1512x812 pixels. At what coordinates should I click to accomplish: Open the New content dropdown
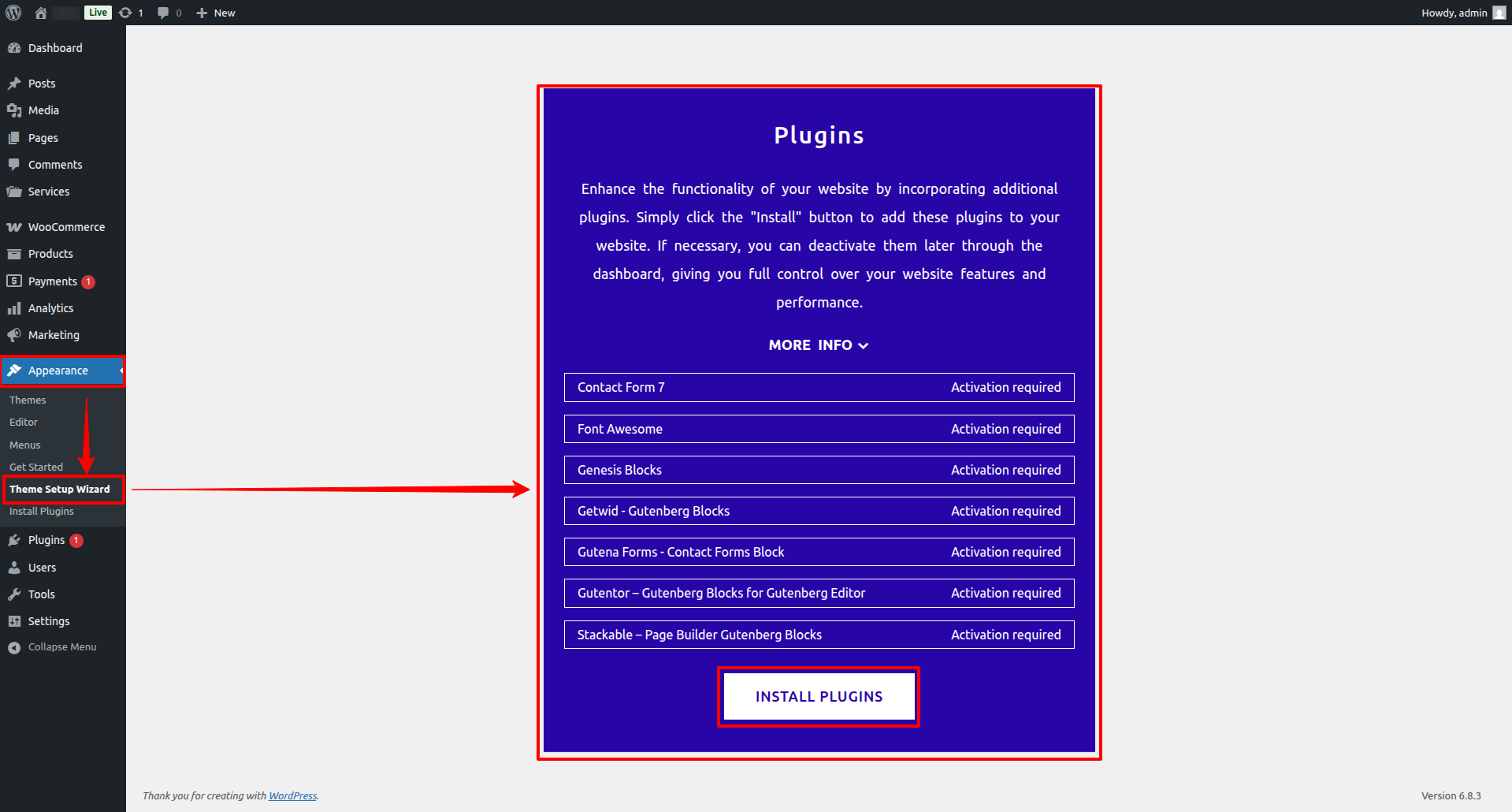[216, 13]
